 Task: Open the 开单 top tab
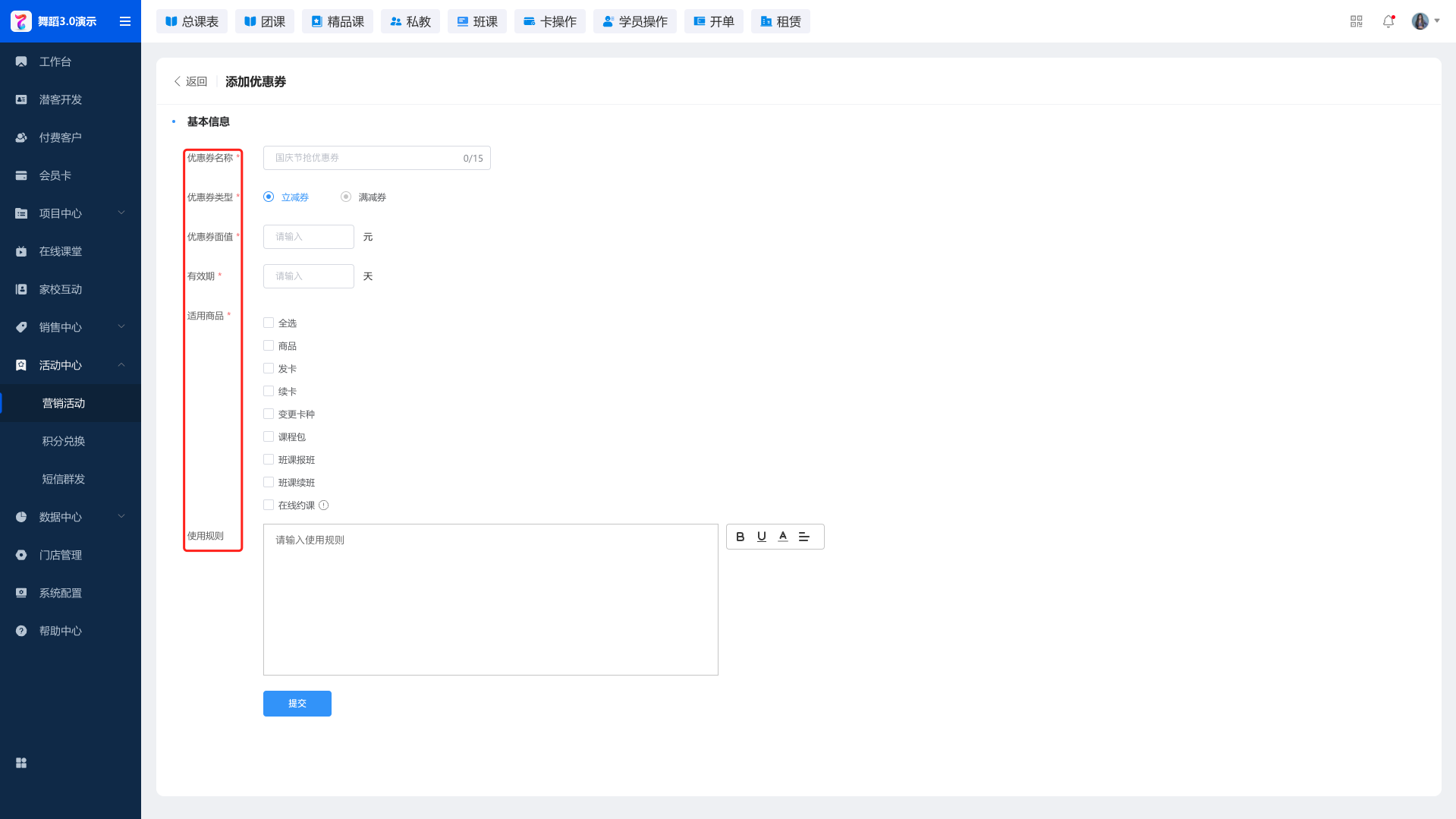coord(714,21)
